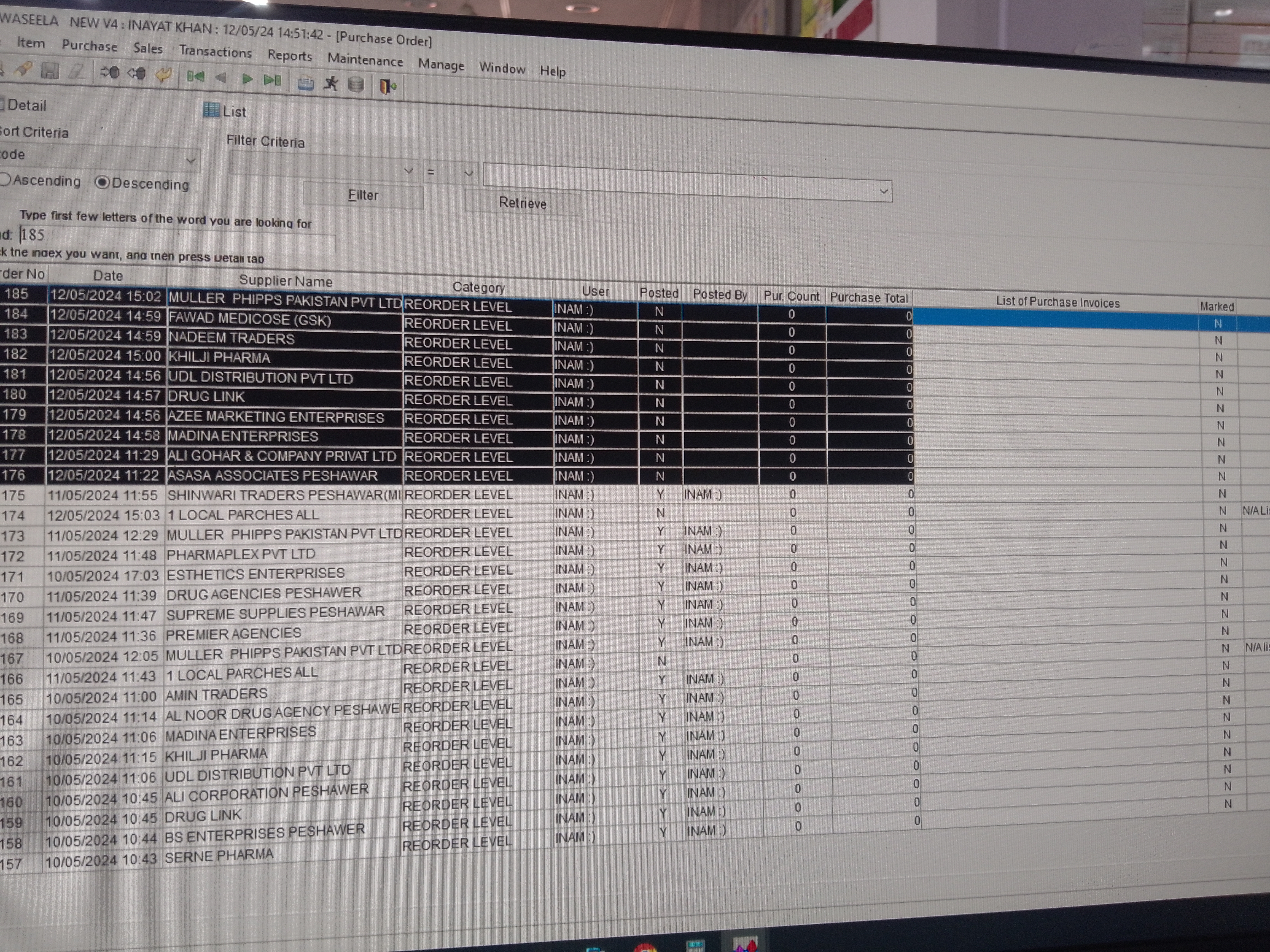1270x952 pixels.
Task: Go to first record with green arrow
Action: pyautogui.click(x=195, y=76)
